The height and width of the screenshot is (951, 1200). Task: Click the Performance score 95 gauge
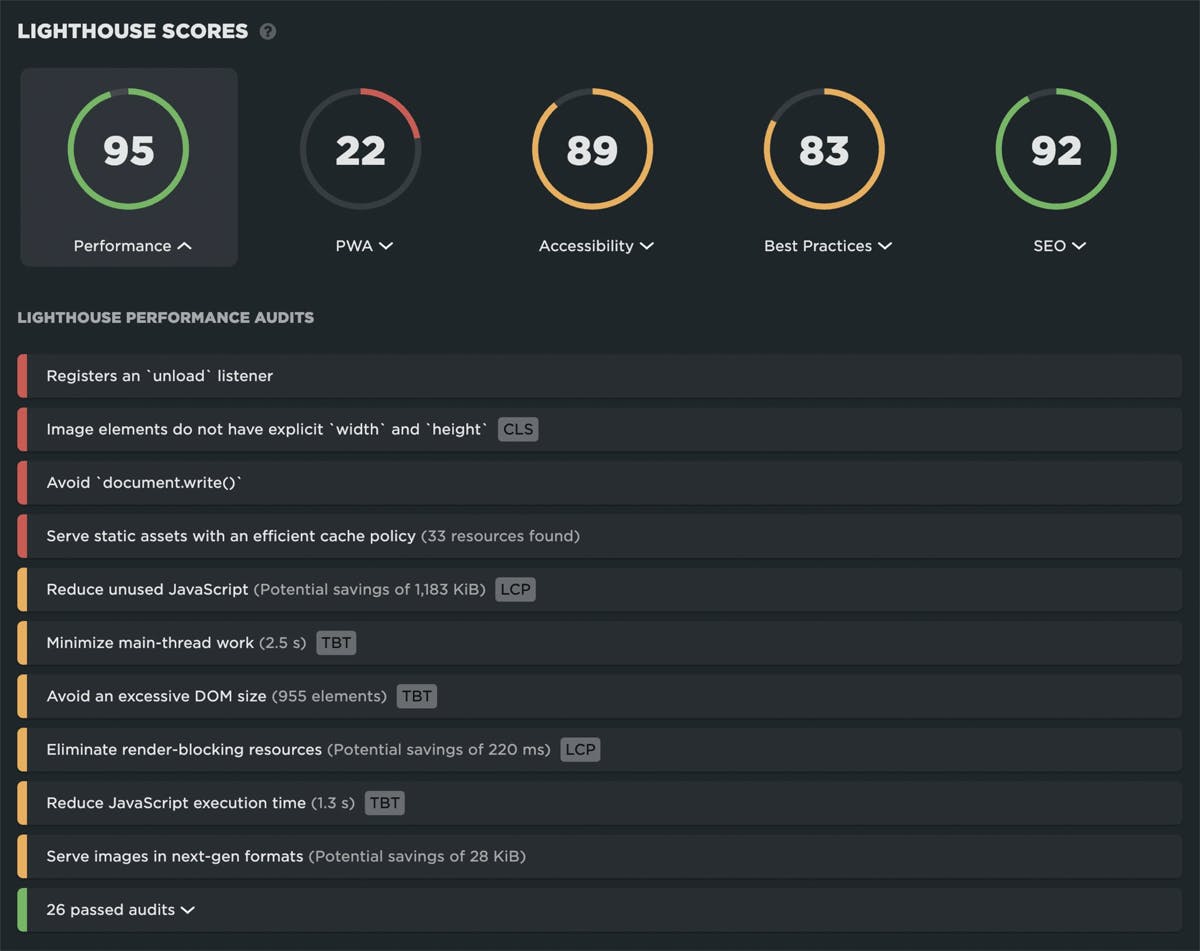coord(128,150)
